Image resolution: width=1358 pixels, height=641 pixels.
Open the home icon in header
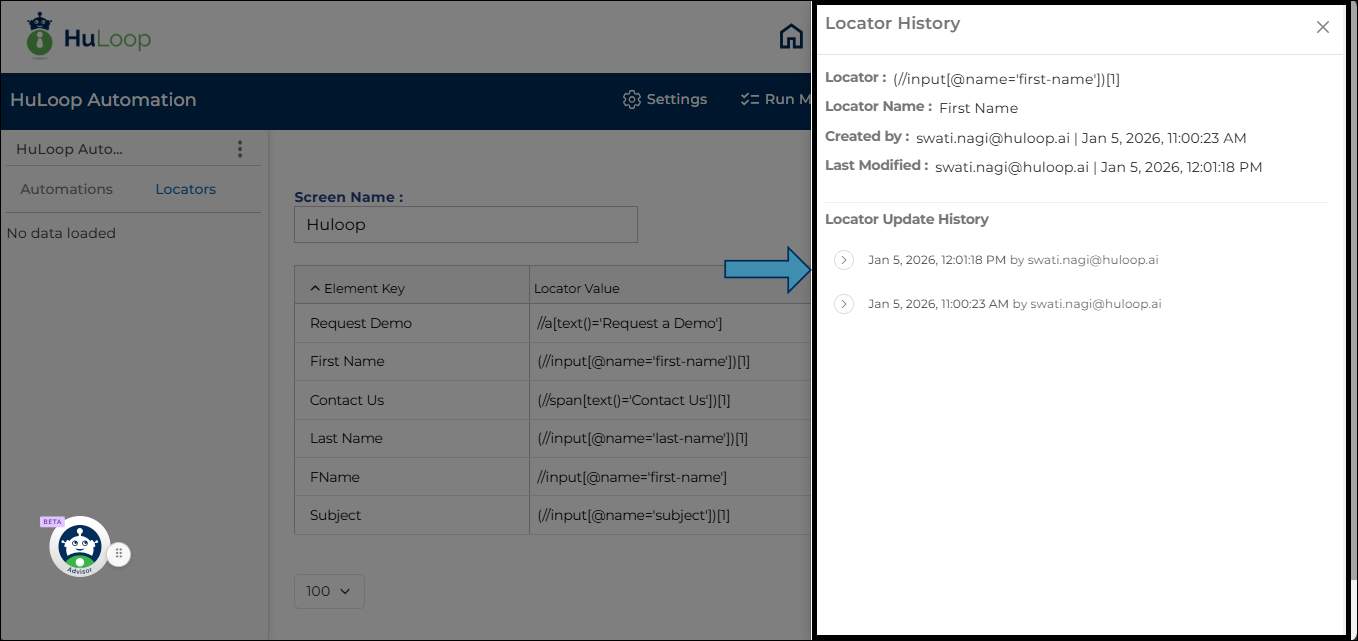pos(791,37)
